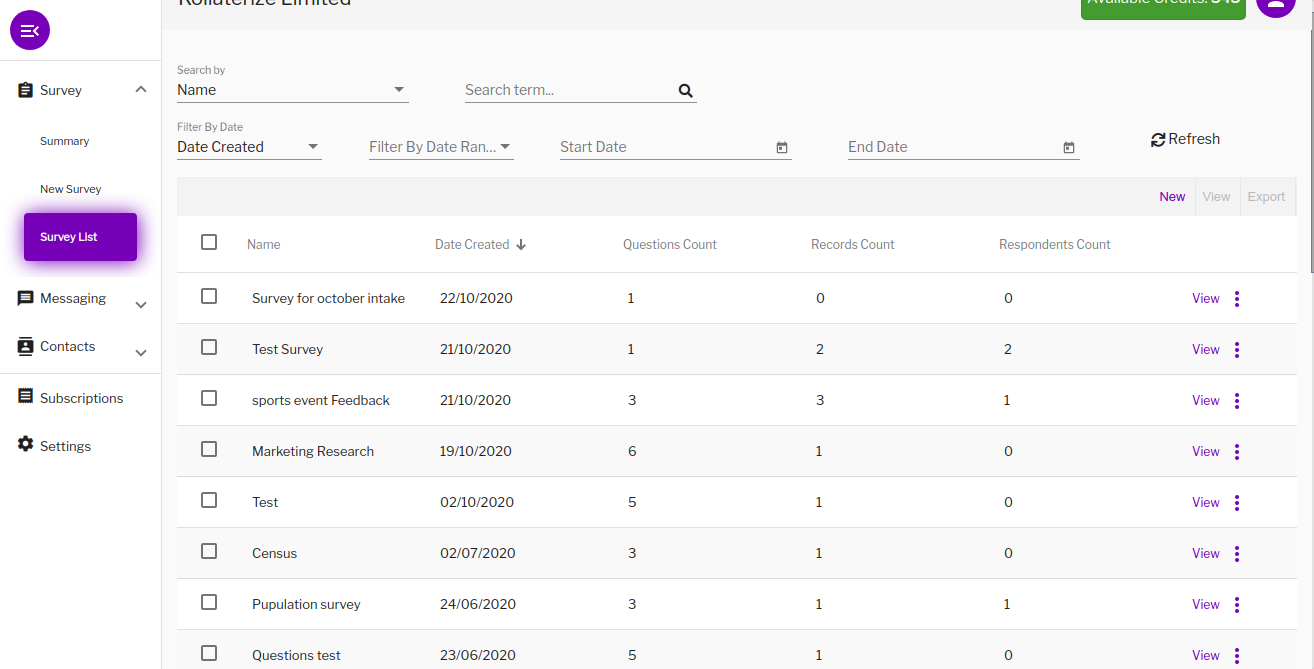Open the Search by Name dropdown
Screen dimensions: 1314x669
pyautogui.click(x=293, y=90)
